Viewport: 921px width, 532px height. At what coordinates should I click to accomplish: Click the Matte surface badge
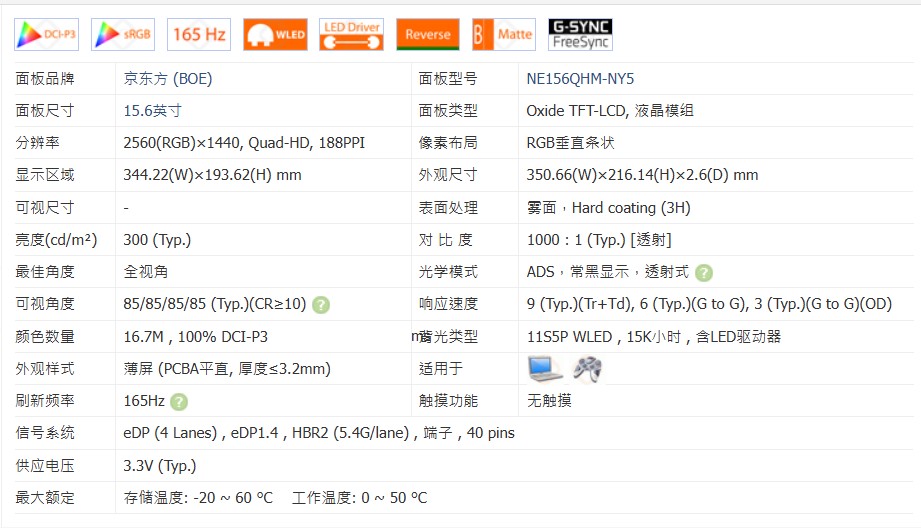(504, 35)
